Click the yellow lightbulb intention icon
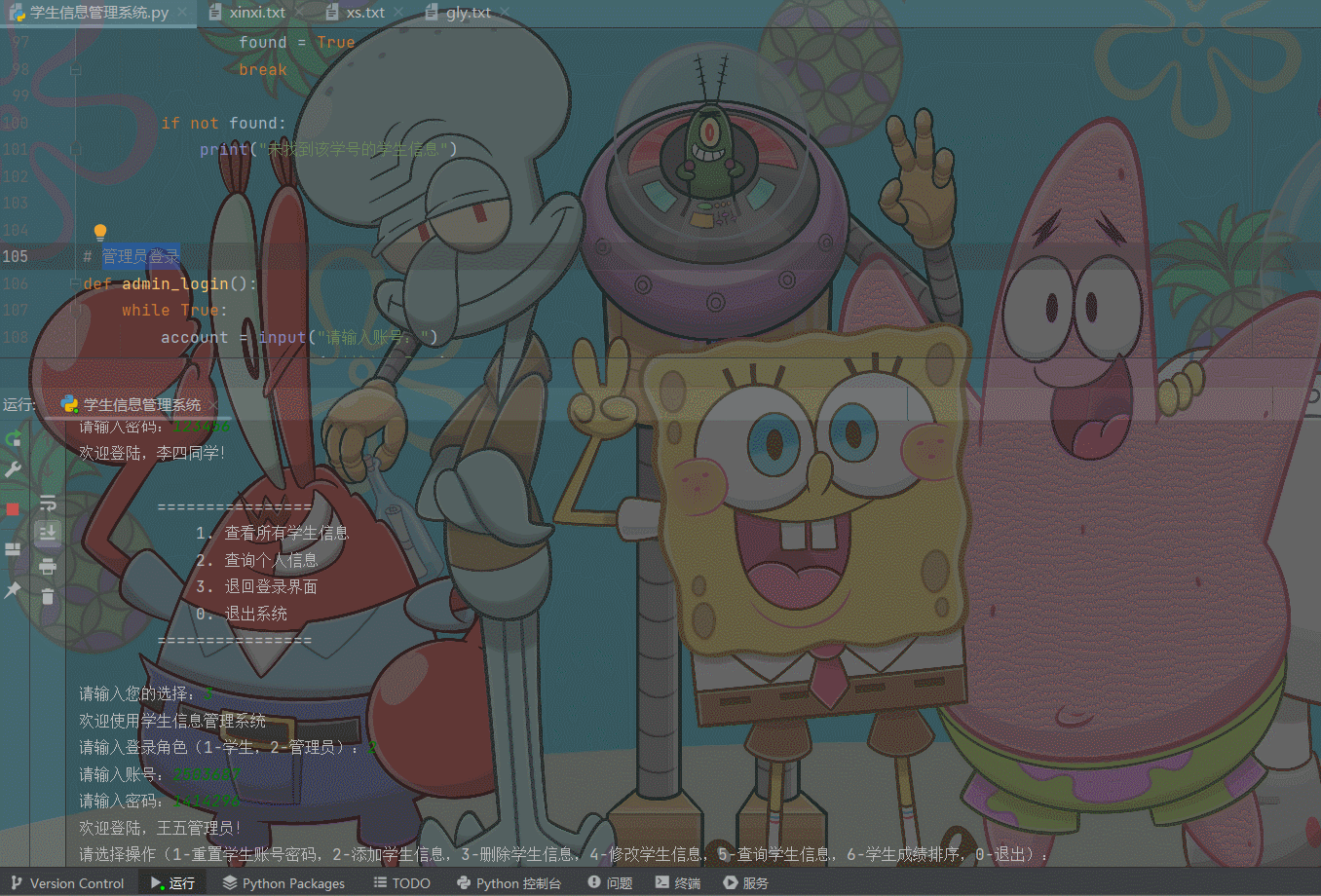1321x896 pixels. click(x=99, y=232)
